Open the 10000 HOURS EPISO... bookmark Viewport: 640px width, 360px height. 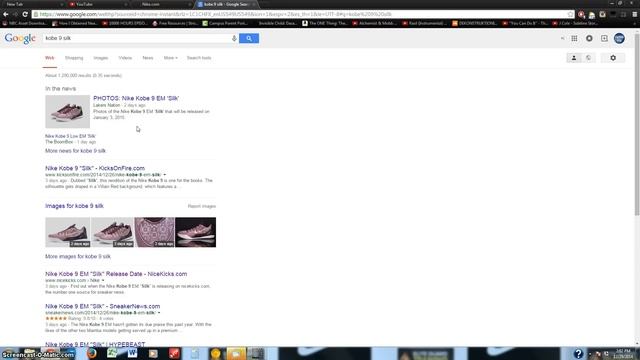click(x=125, y=24)
